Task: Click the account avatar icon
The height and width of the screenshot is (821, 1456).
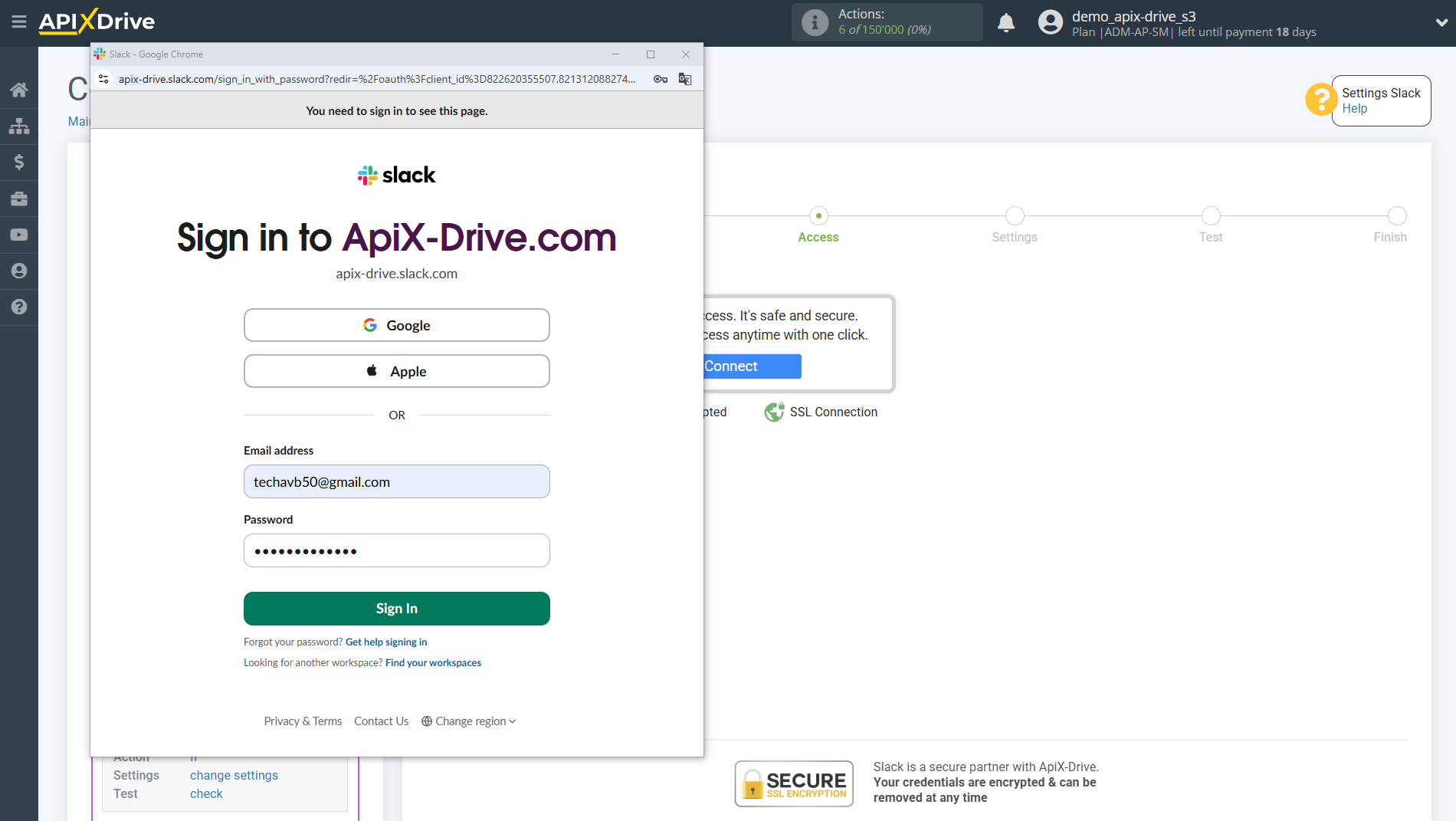Action: click(x=1050, y=22)
